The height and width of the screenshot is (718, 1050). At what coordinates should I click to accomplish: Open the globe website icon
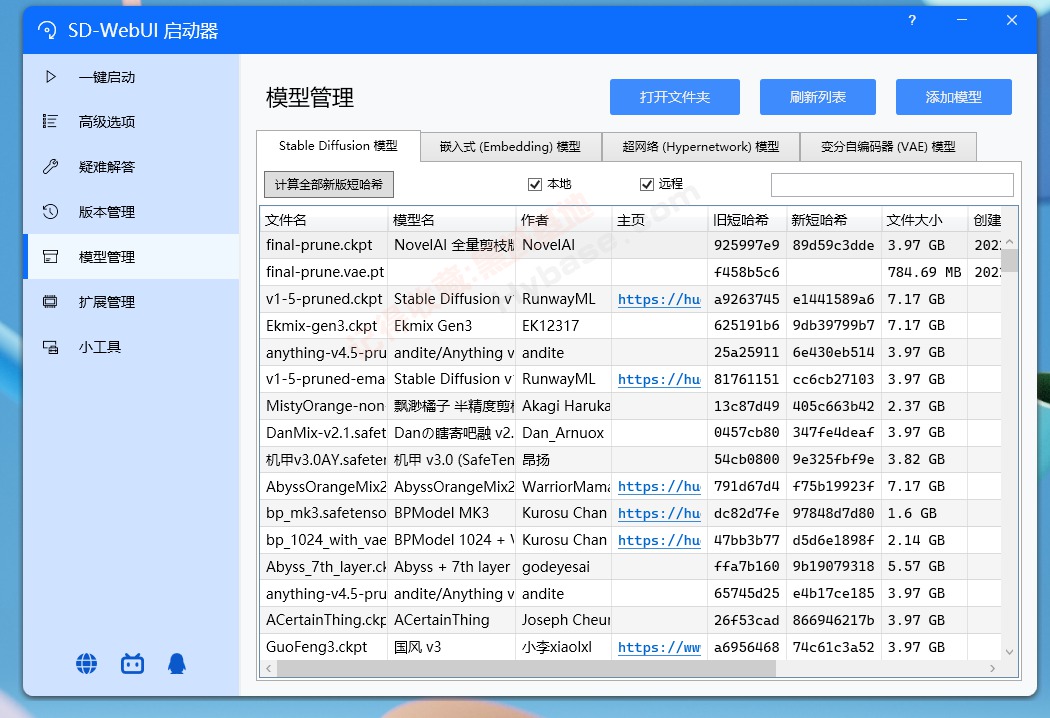[86, 664]
